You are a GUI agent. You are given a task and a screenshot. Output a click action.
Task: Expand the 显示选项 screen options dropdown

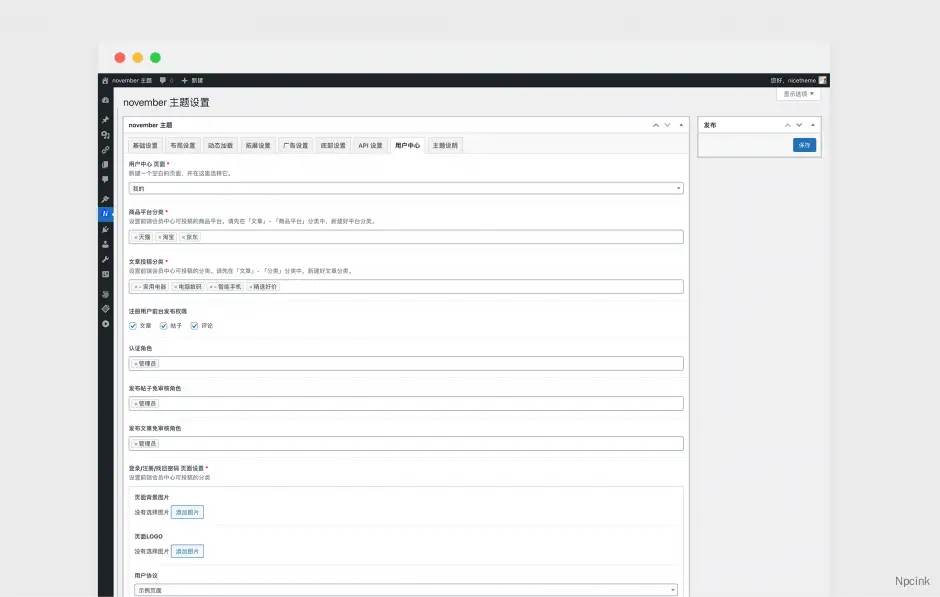[799, 94]
